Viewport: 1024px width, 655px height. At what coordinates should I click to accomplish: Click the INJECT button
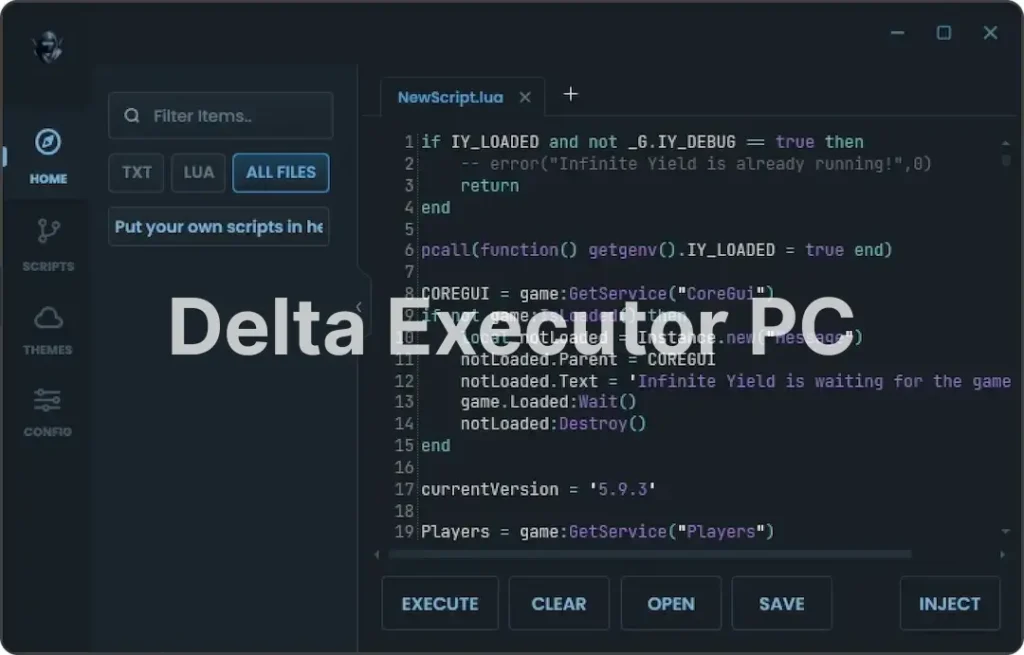(949, 603)
